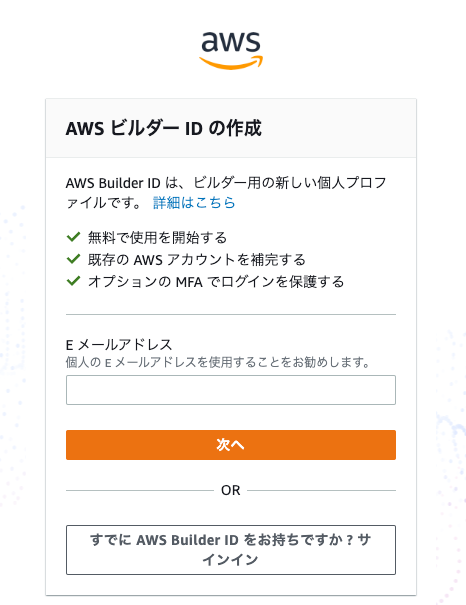Click the AWS Builder ID description paragraph

(x=226, y=193)
